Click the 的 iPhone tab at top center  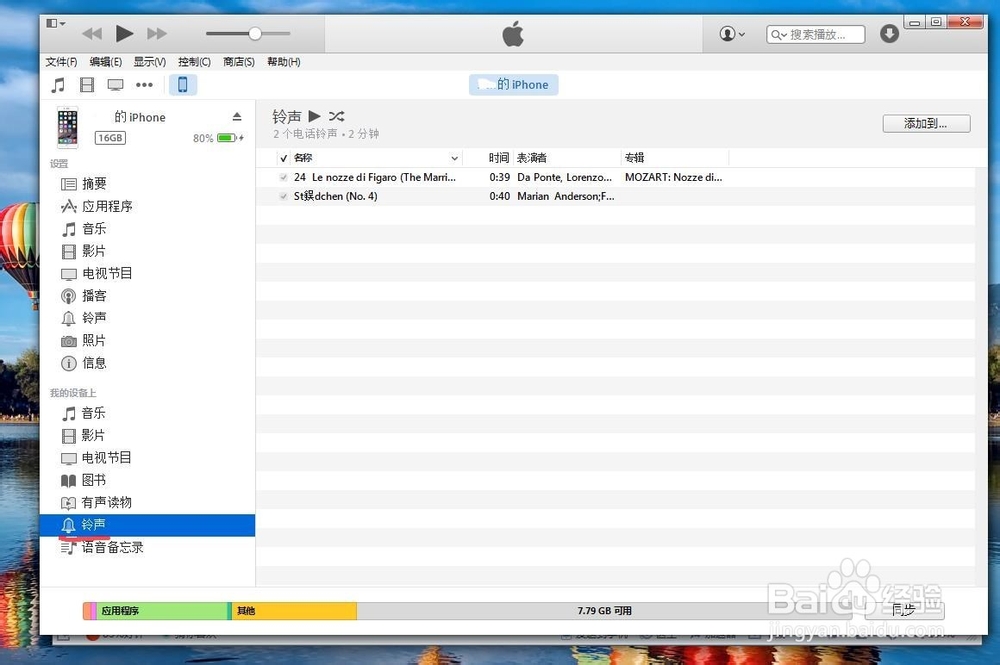(513, 85)
